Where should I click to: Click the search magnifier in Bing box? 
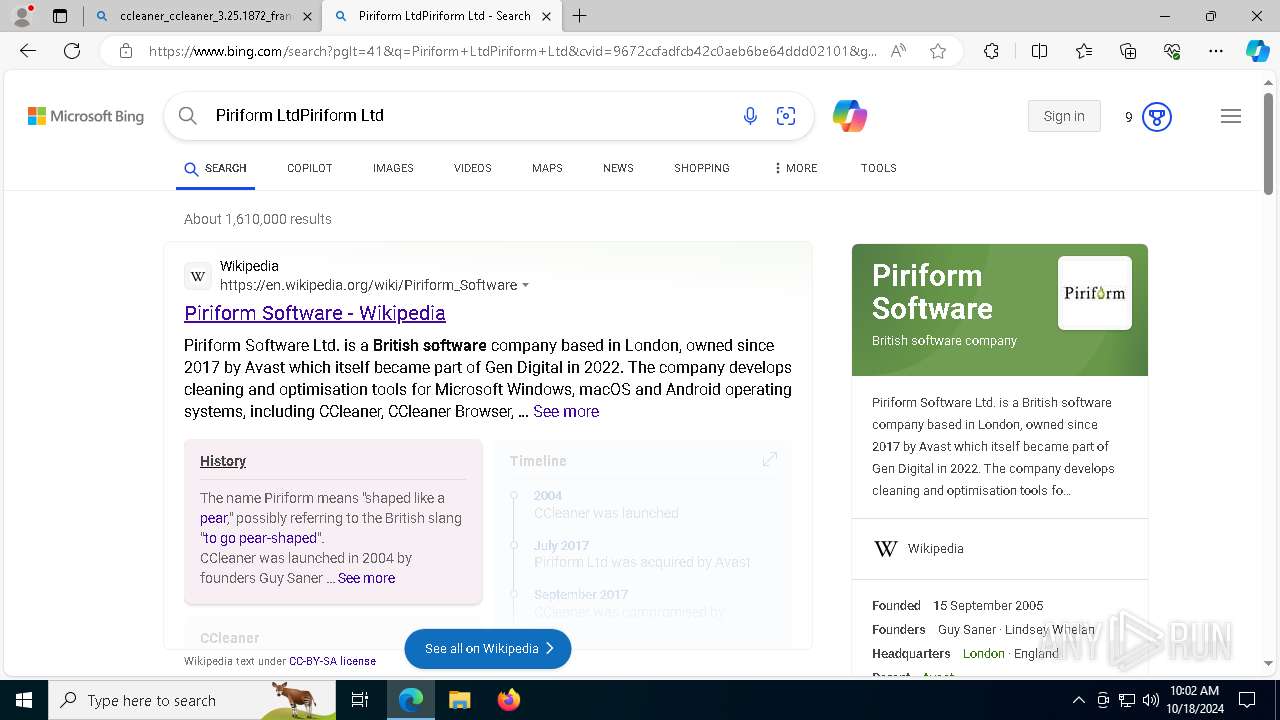point(187,116)
